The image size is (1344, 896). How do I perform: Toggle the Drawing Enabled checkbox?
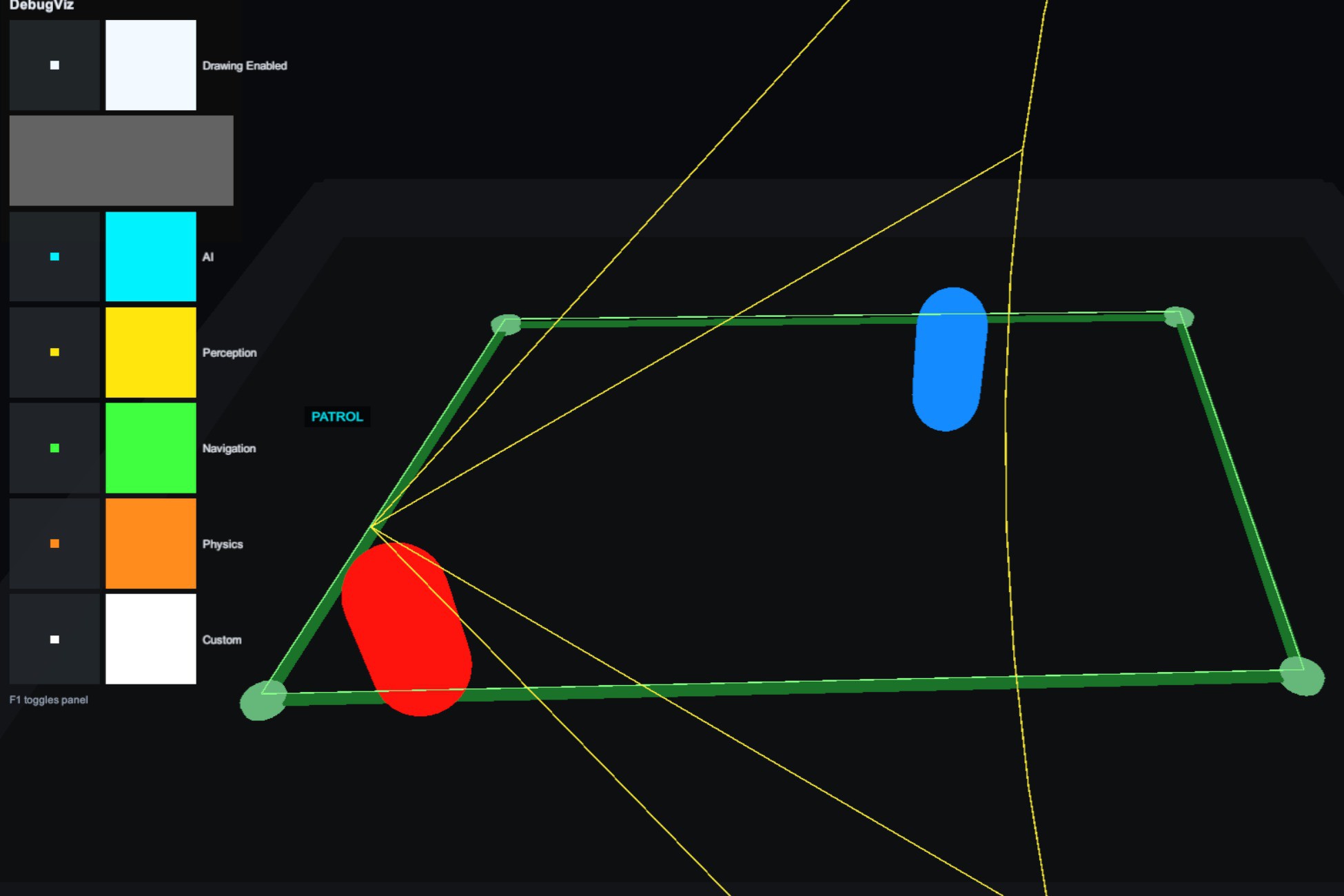(x=54, y=65)
